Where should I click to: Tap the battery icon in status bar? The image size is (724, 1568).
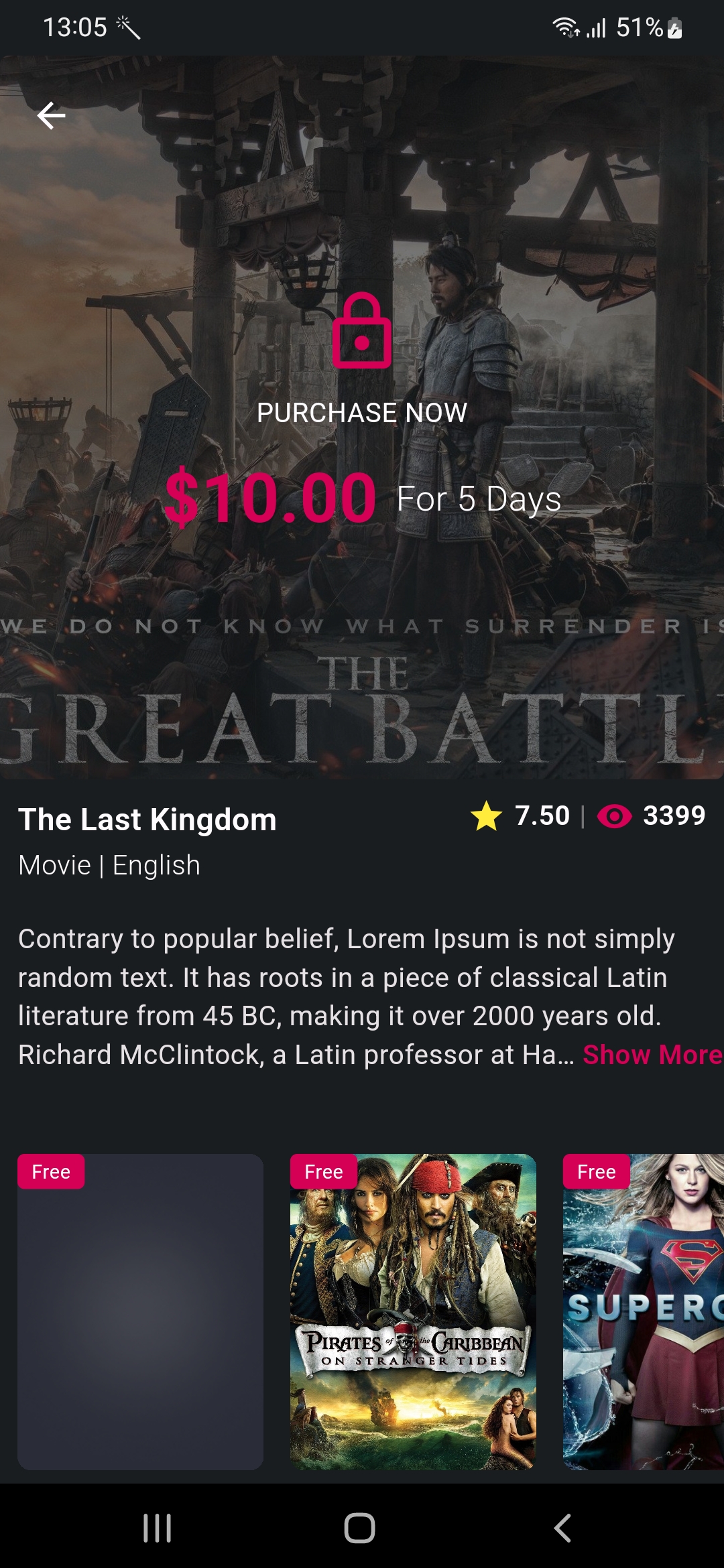click(x=676, y=28)
